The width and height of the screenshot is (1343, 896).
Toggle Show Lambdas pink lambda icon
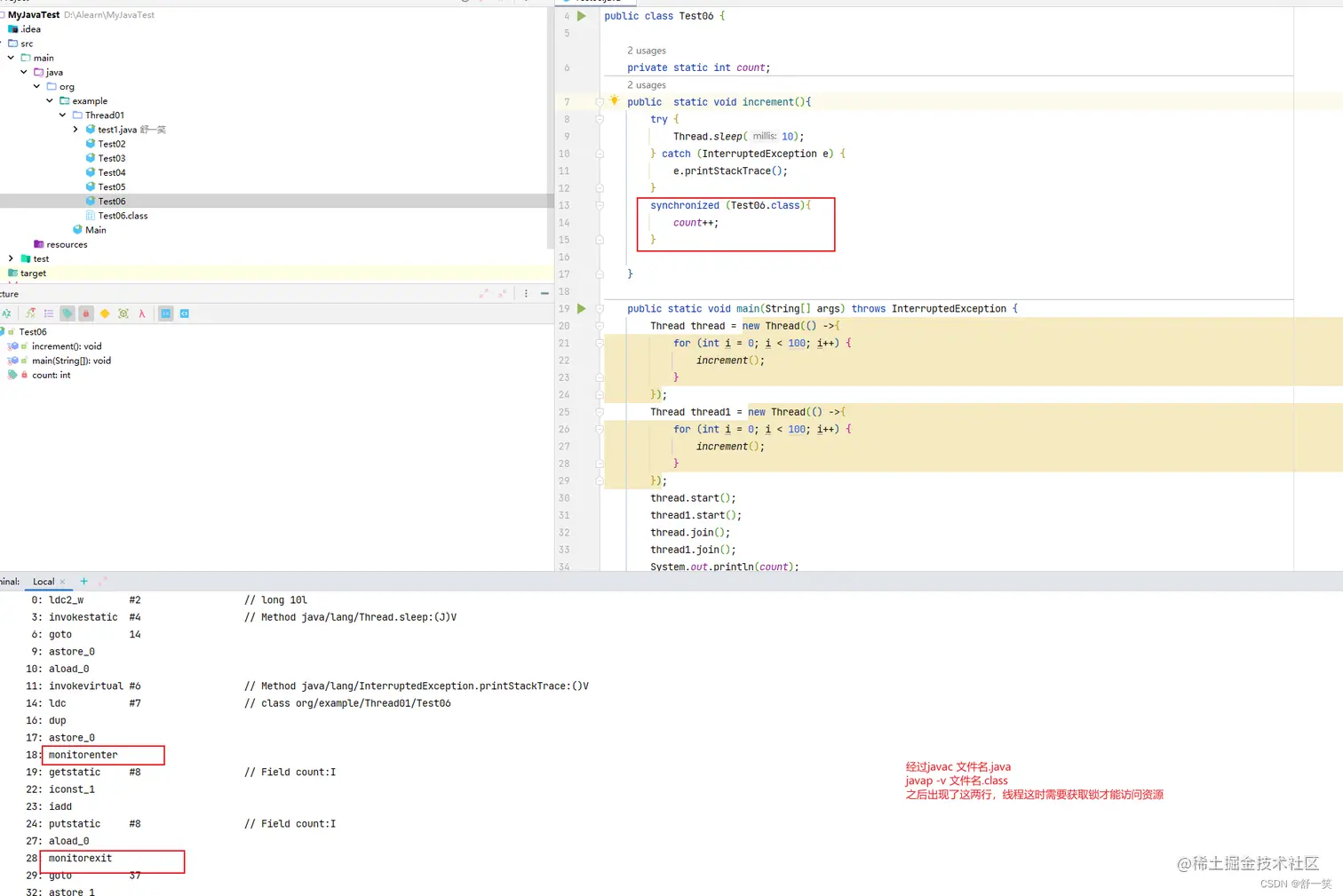[x=141, y=313]
